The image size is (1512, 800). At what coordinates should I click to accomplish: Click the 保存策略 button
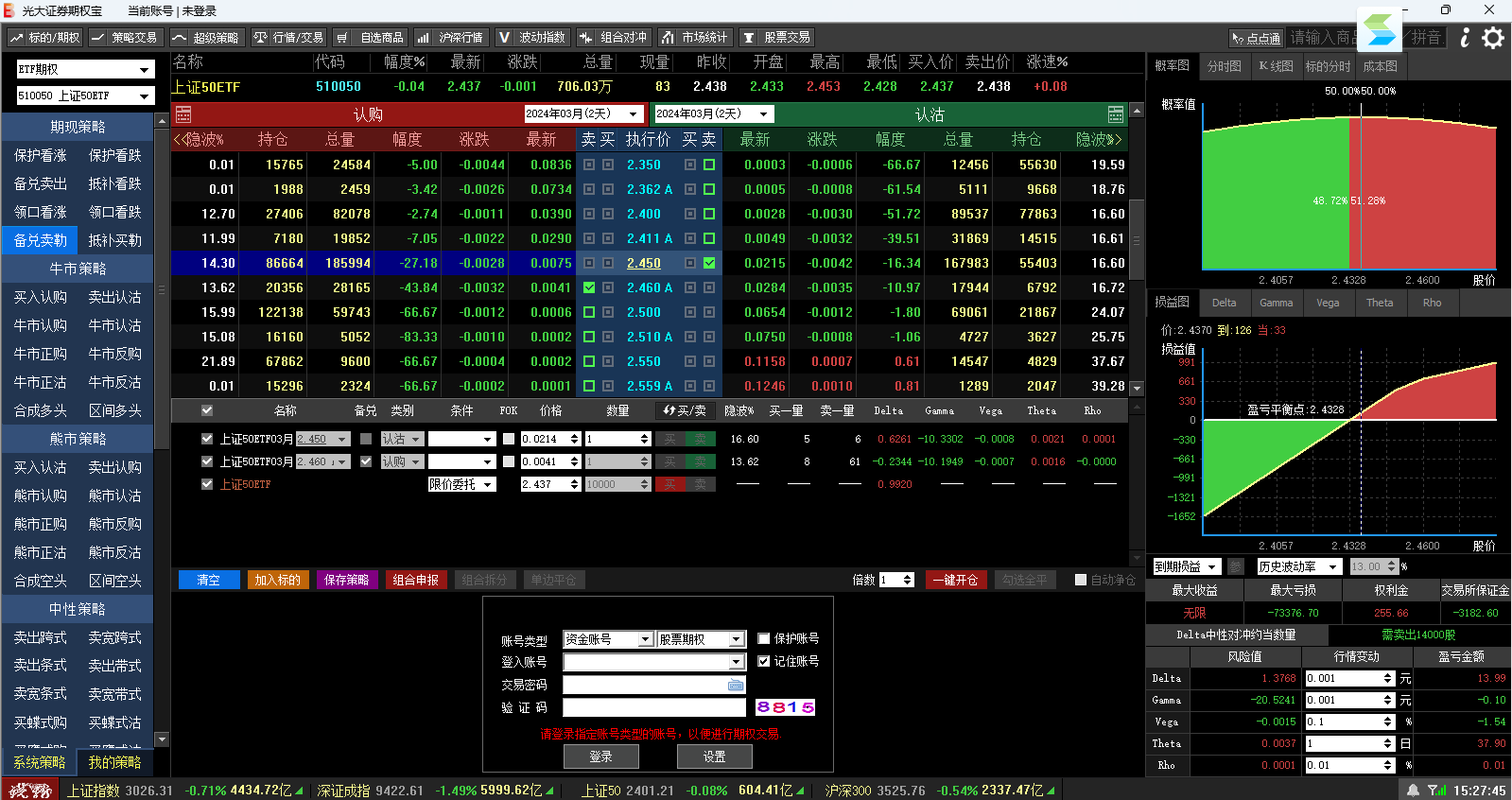click(347, 580)
